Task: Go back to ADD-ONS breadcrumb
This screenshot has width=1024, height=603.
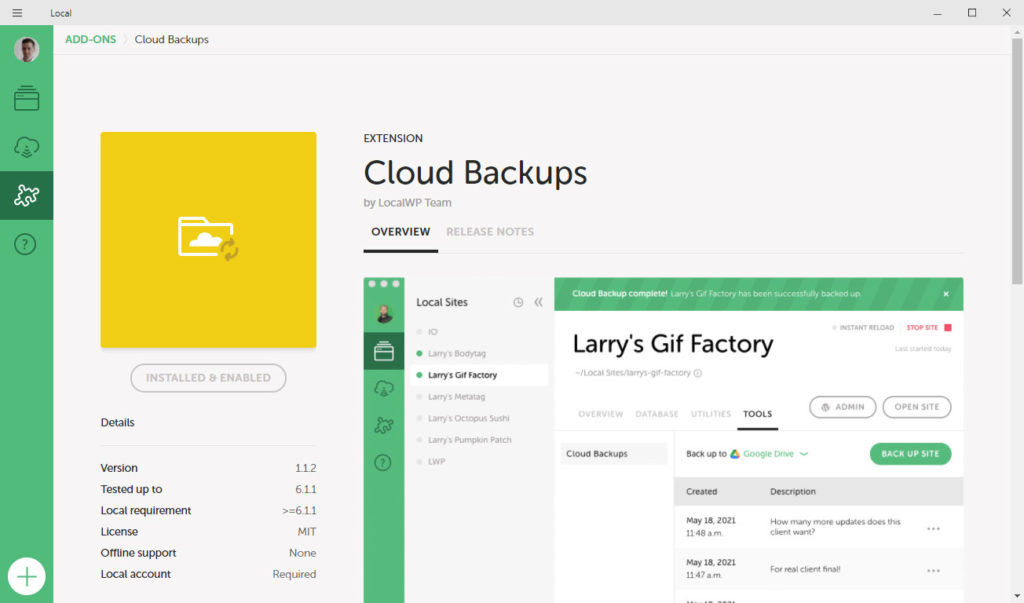Action: 90,39
